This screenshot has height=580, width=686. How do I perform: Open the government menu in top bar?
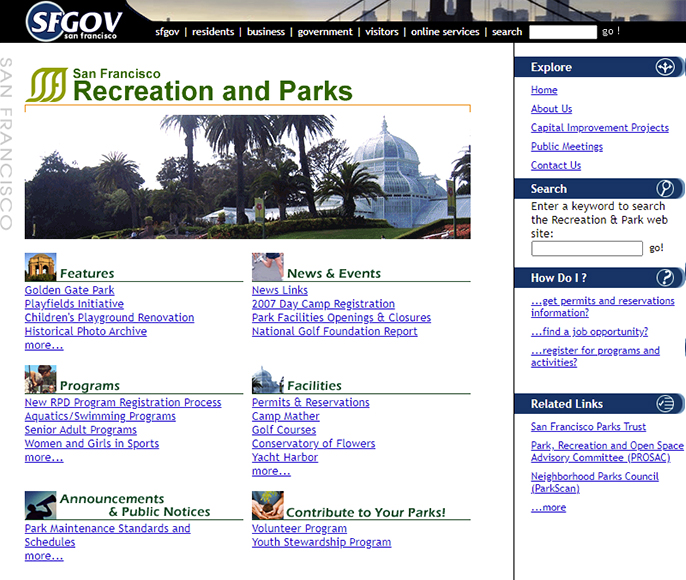(325, 32)
